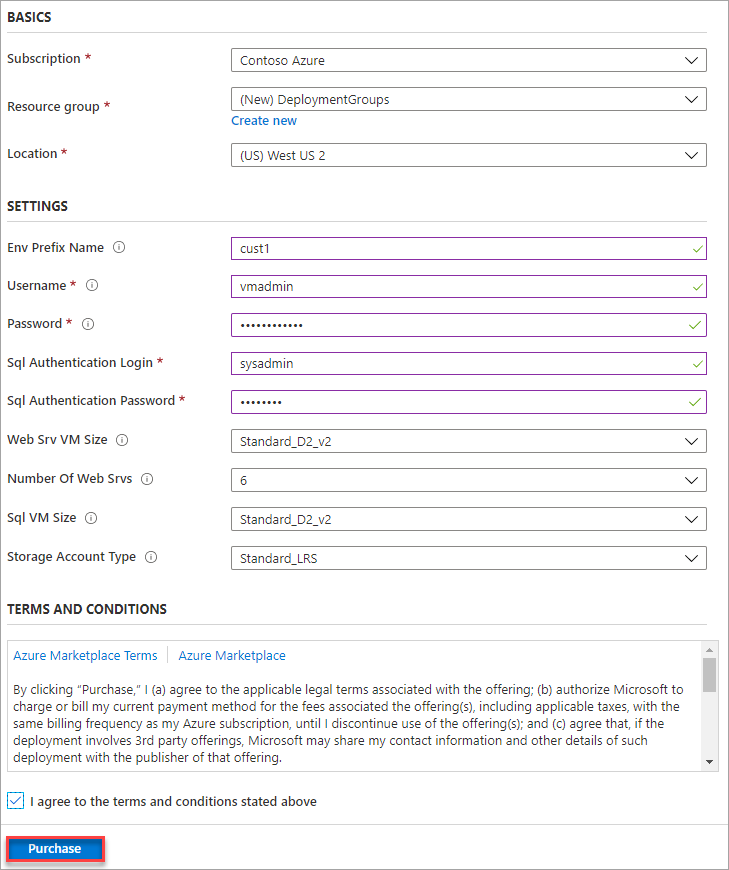Click the Username info icon
Image resolution: width=729 pixels, height=870 pixels.
(91, 286)
